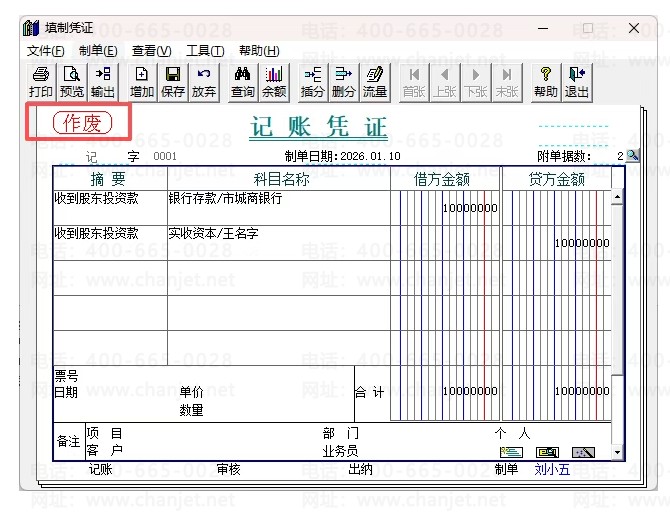Image resolution: width=670 pixels, height=513 pixels.
Task: Save the voucher with 保存
Action: click(x=173, y=82)
